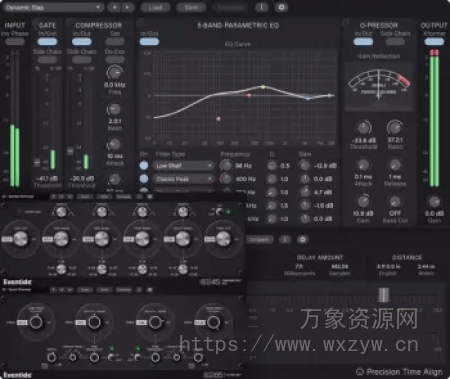This screenshot has height=379, width=450.
Task: Click the Load preset button
Action: click(x=155, y=7)
